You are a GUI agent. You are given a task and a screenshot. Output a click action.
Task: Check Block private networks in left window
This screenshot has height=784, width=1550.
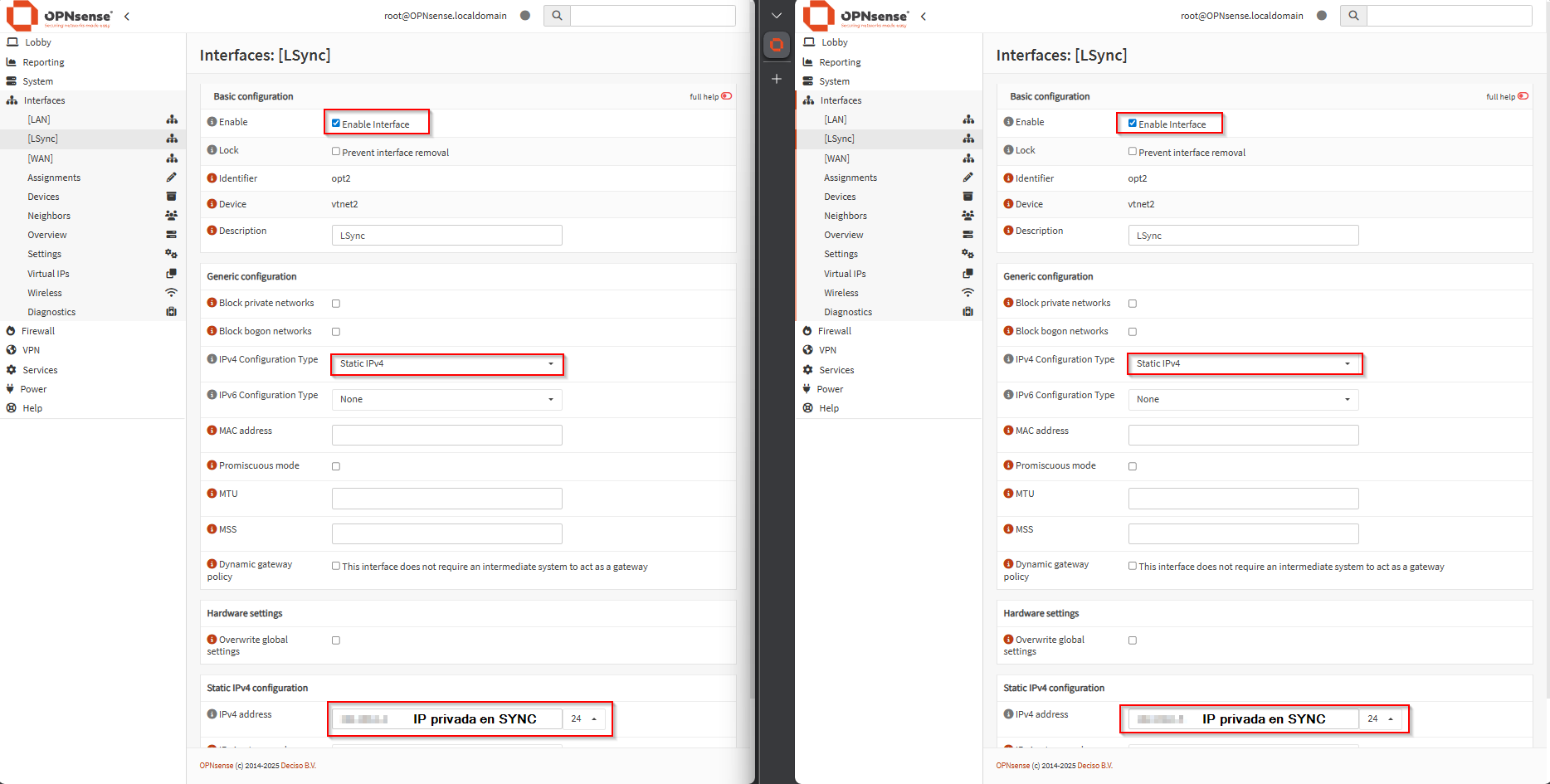336,304
